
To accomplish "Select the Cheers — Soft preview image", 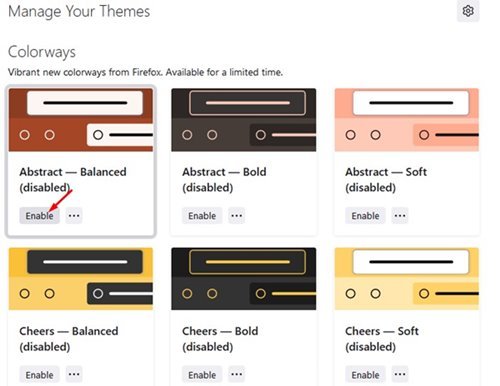I will point(407,279).
